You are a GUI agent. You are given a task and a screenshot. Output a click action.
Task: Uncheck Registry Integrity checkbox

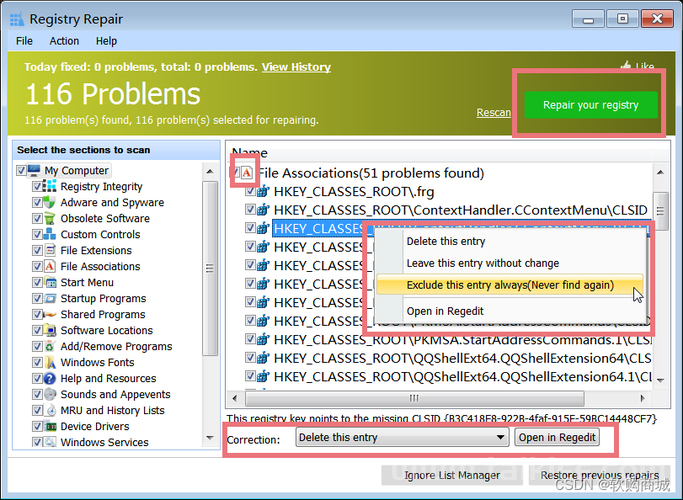click(x=37, y=186)
